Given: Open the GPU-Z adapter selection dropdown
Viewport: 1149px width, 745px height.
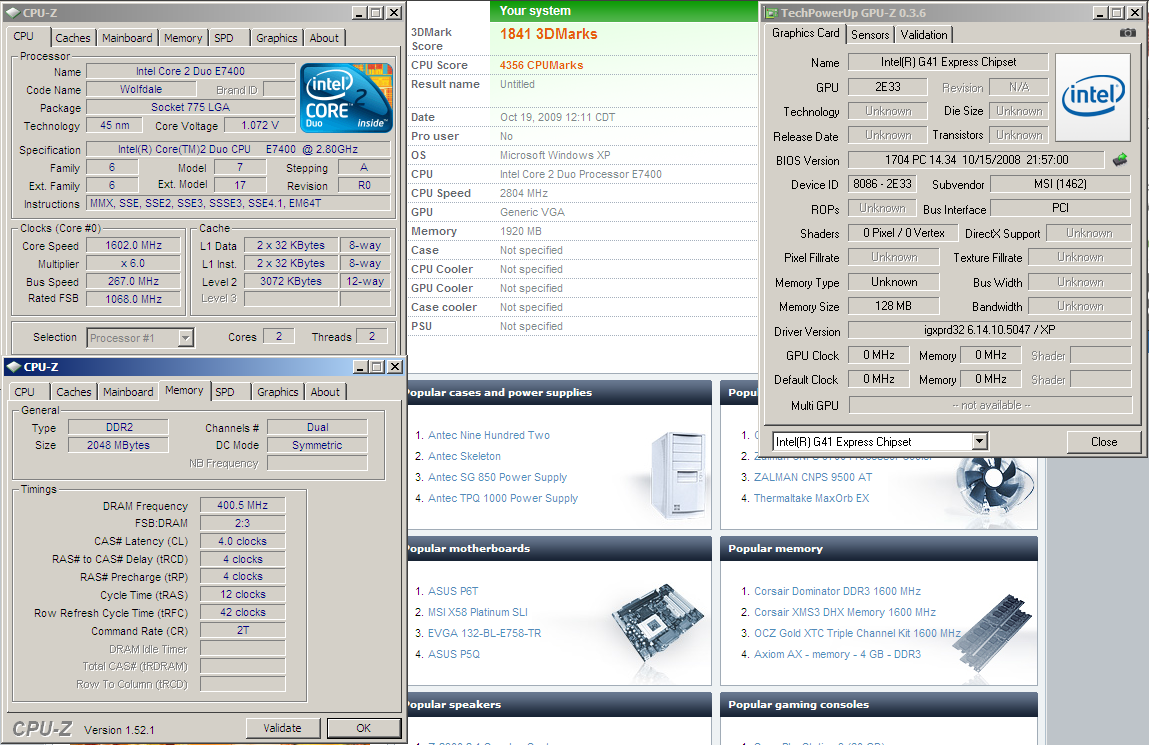Looking at the screenshot, I should 980,441.
